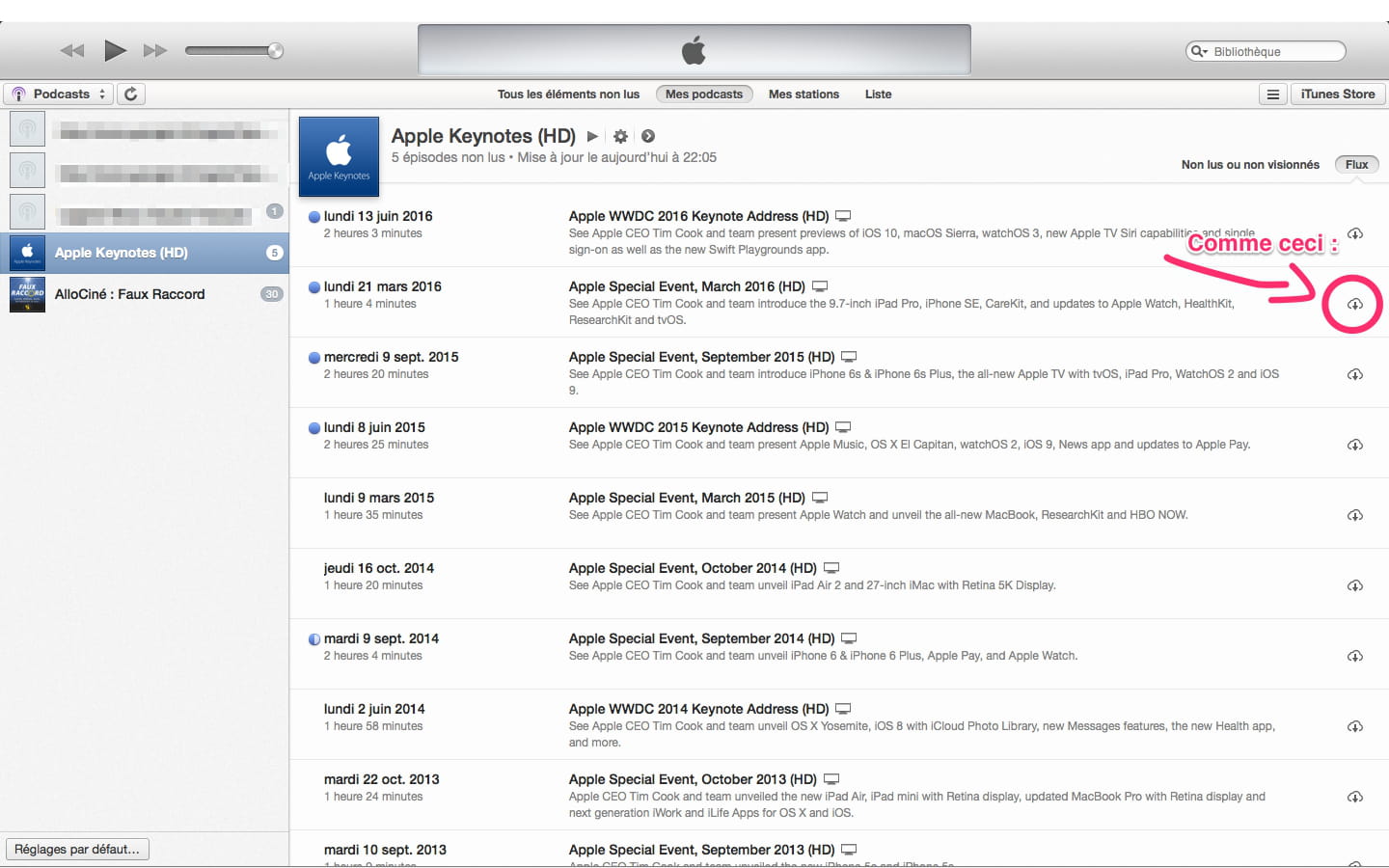Click video icon beside WWDC 2015 Keynote

tap(843, 427)
